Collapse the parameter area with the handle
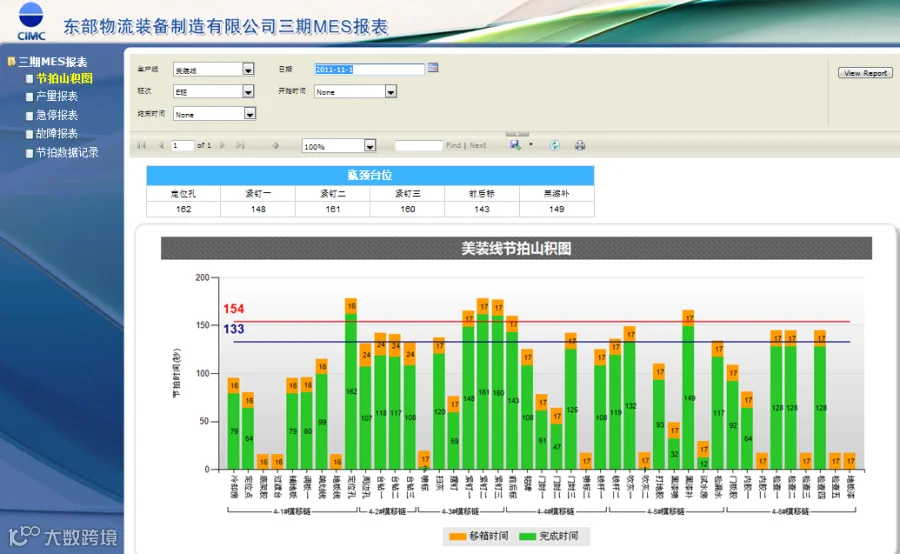This screenshot has height=554, width=900. (x=517, y=134)
